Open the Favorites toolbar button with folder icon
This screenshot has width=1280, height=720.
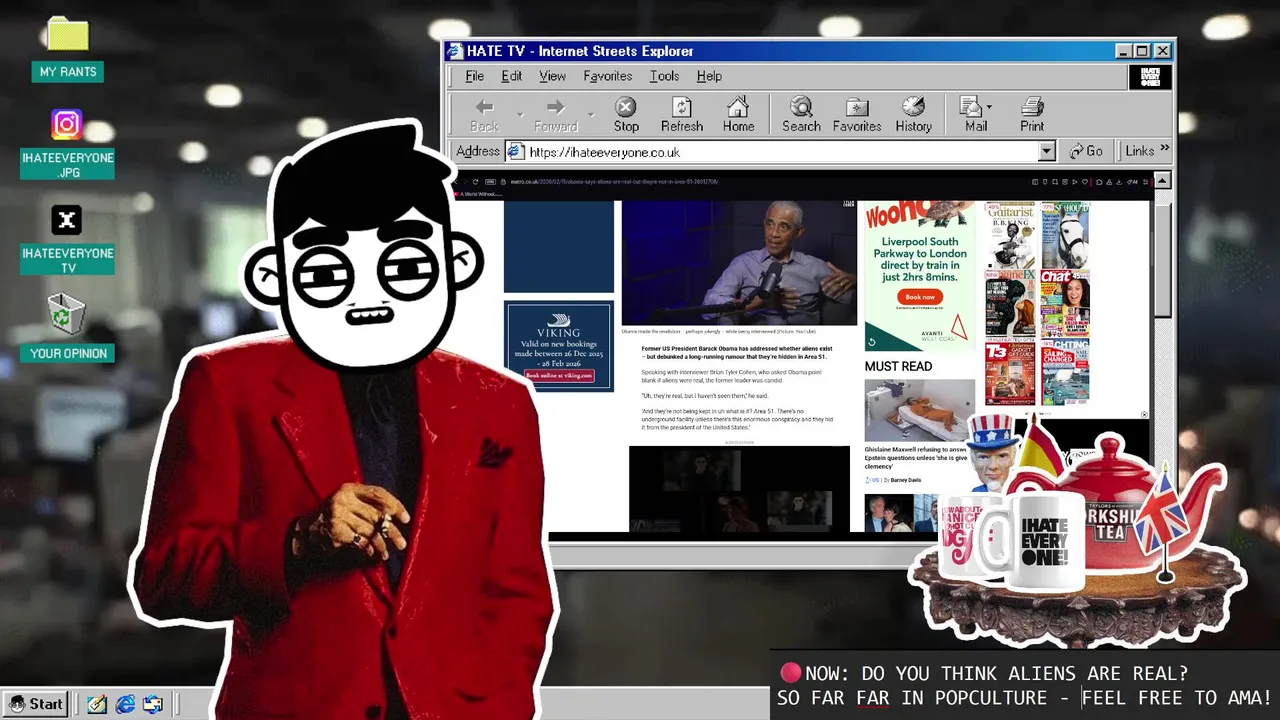tap(857, 115)
